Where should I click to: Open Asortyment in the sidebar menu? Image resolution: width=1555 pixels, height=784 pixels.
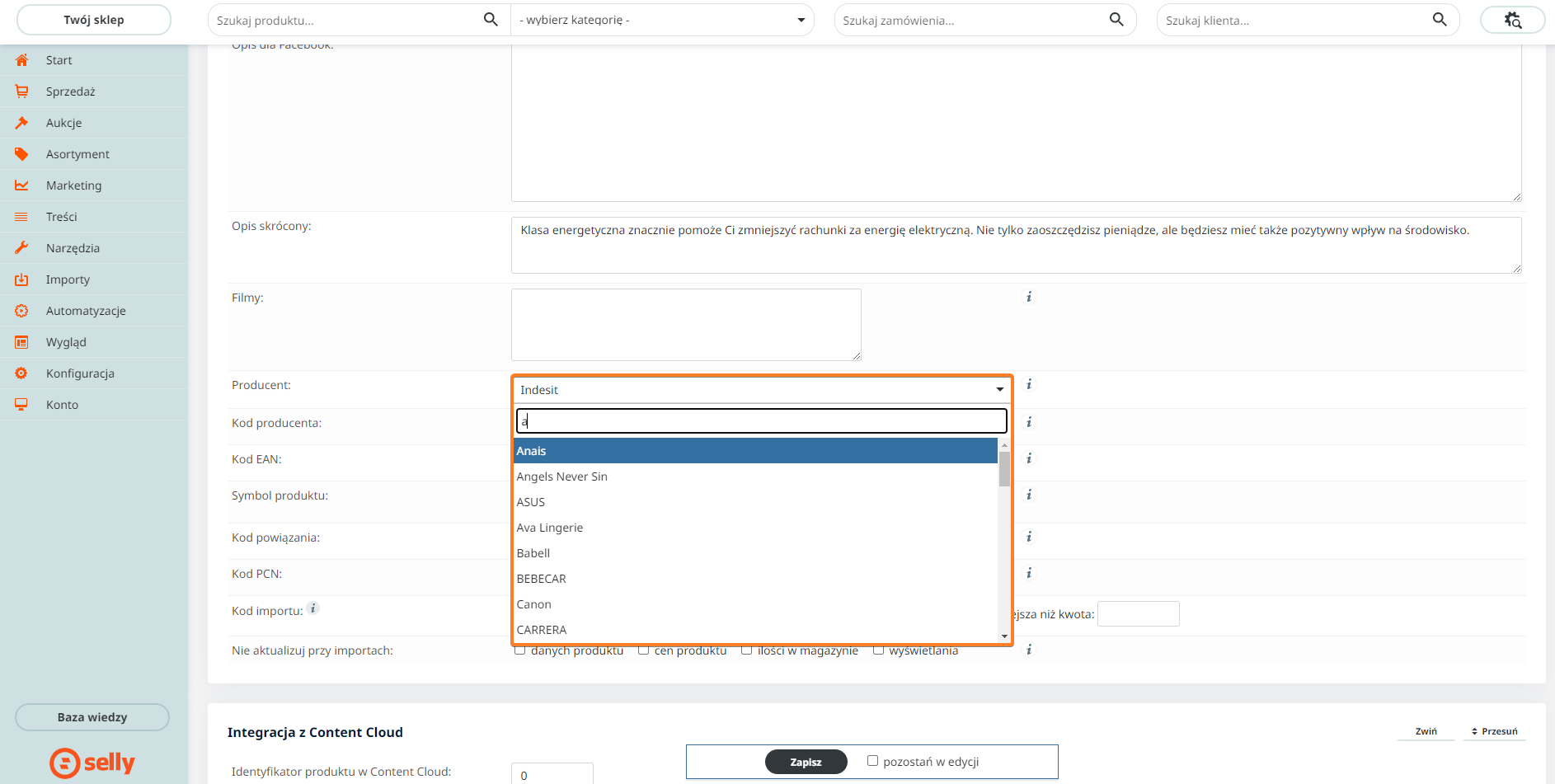tap(78, 154)
